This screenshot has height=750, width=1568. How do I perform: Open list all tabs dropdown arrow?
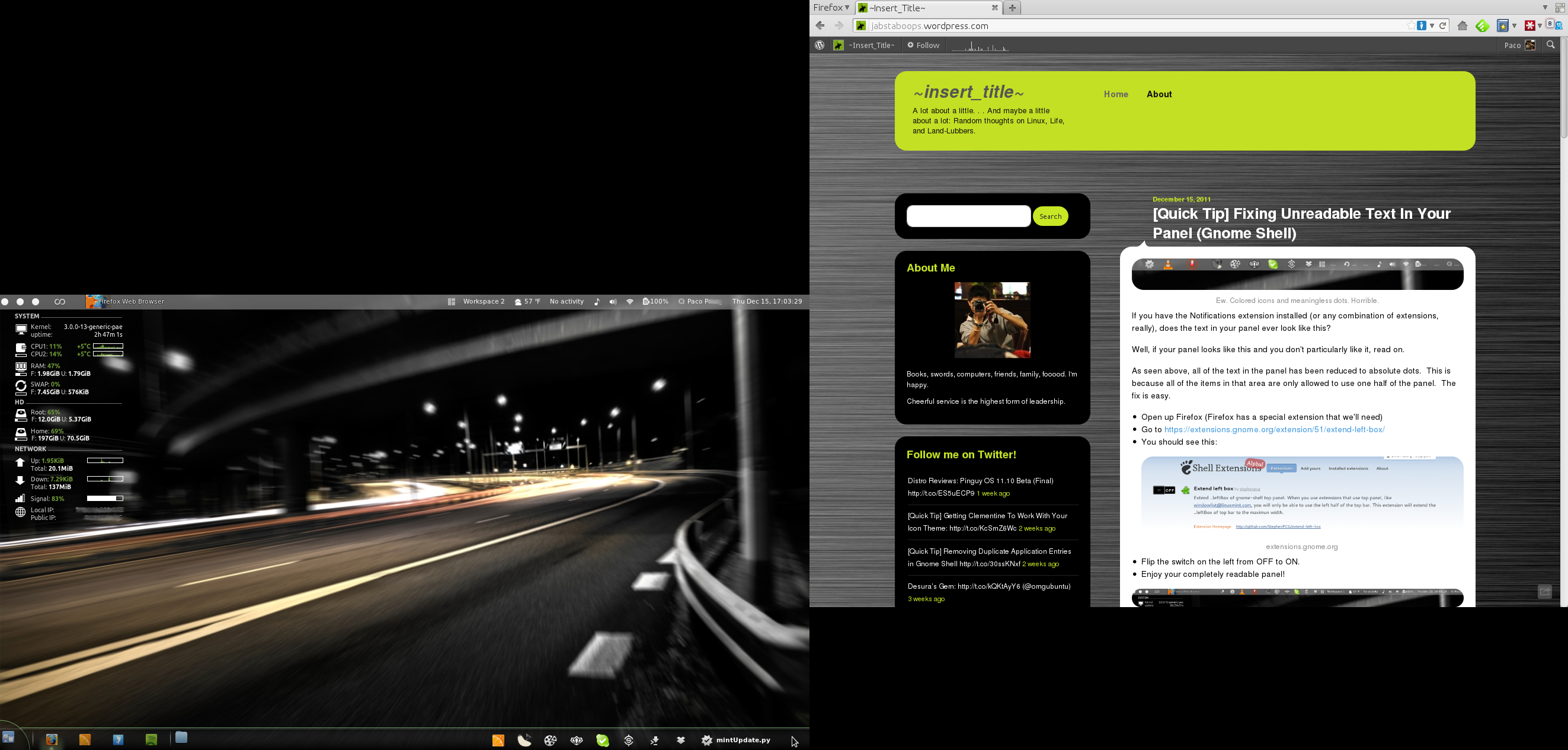[1544, 8]
